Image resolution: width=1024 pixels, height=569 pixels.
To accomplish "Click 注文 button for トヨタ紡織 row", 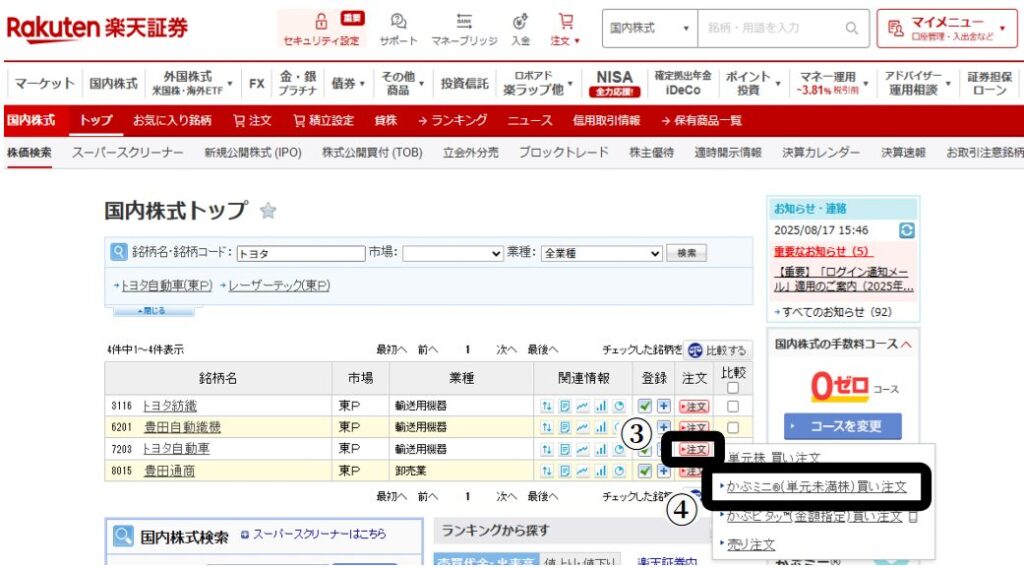I will 694,406.
